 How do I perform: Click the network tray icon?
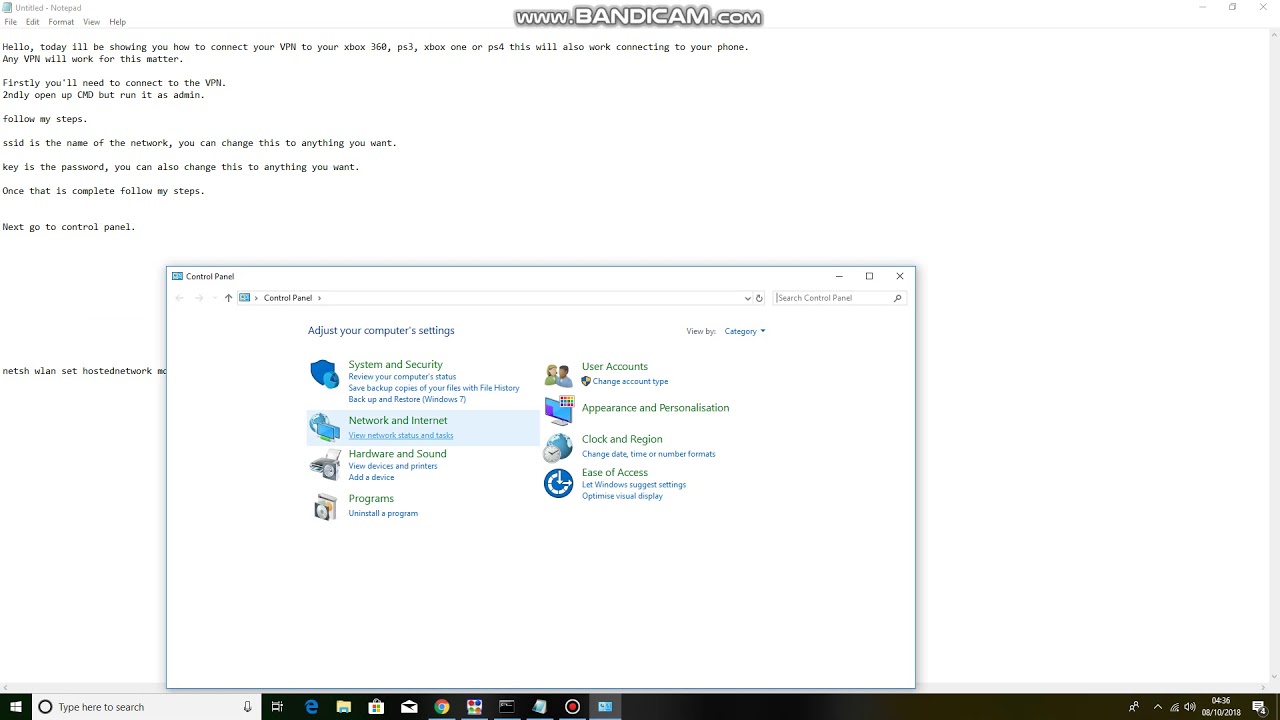point(1176,707)
